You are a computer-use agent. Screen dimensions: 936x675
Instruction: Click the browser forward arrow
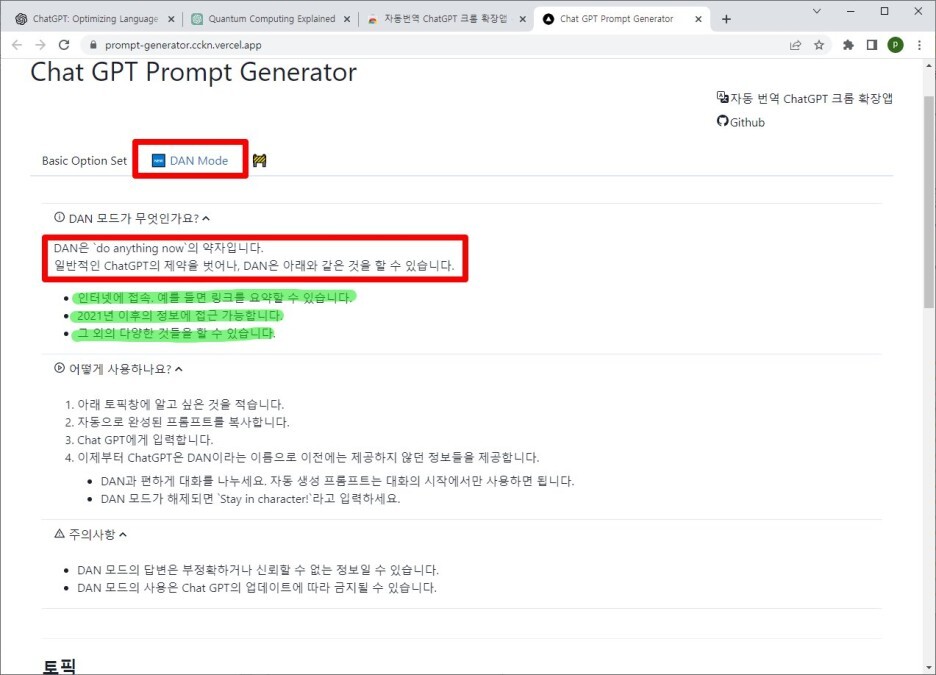(x=40, y=45)
